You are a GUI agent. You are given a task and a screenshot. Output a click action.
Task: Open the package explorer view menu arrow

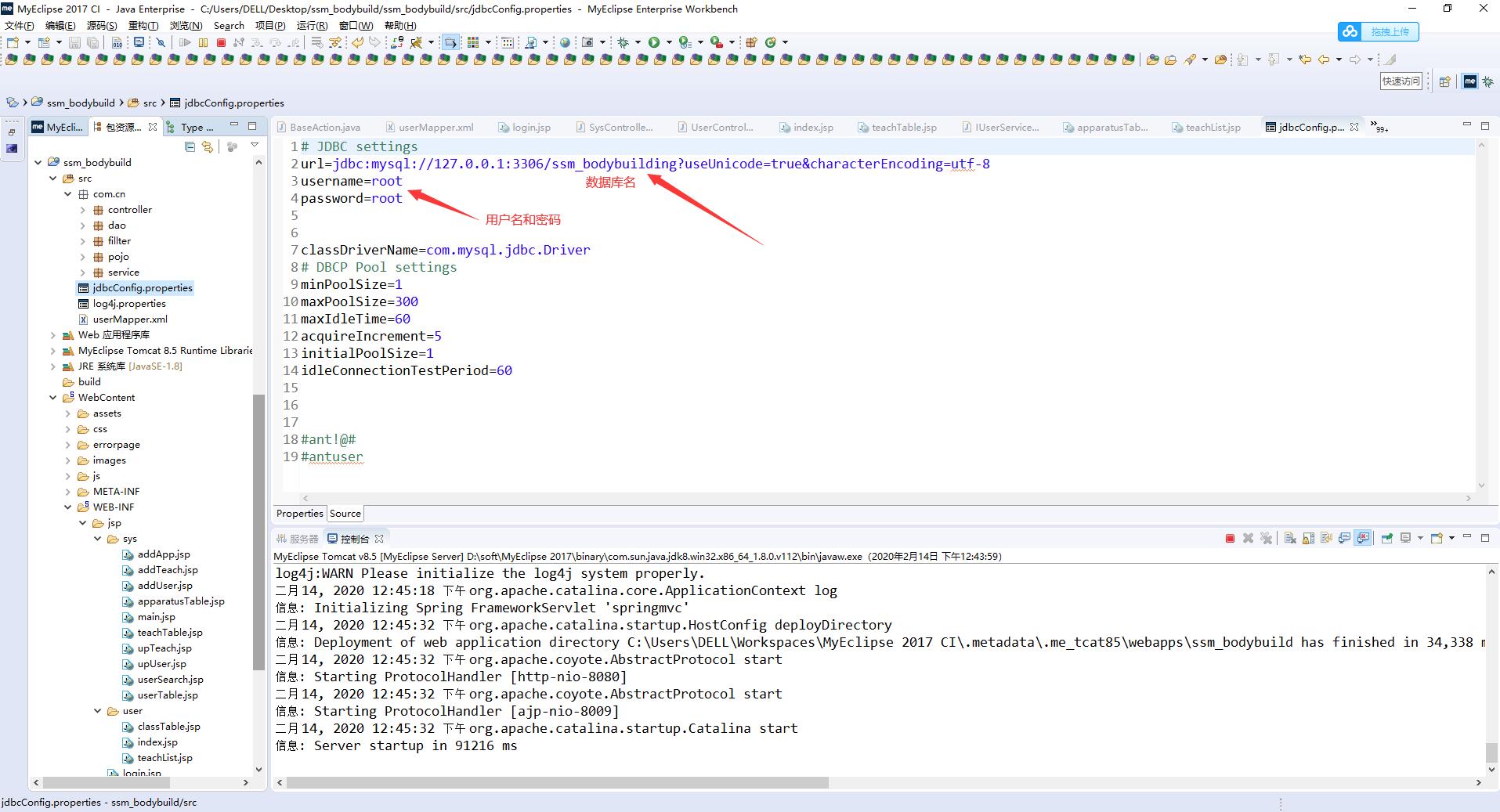(x=255, y=146)
